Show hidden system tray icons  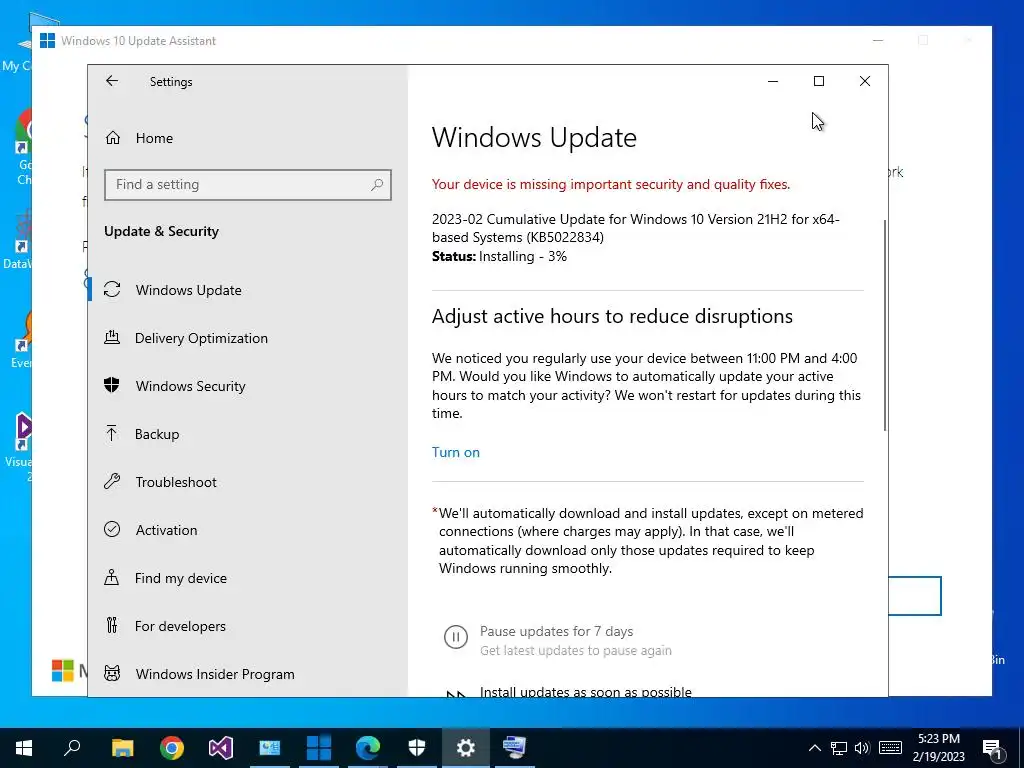(x=814, y=748)
